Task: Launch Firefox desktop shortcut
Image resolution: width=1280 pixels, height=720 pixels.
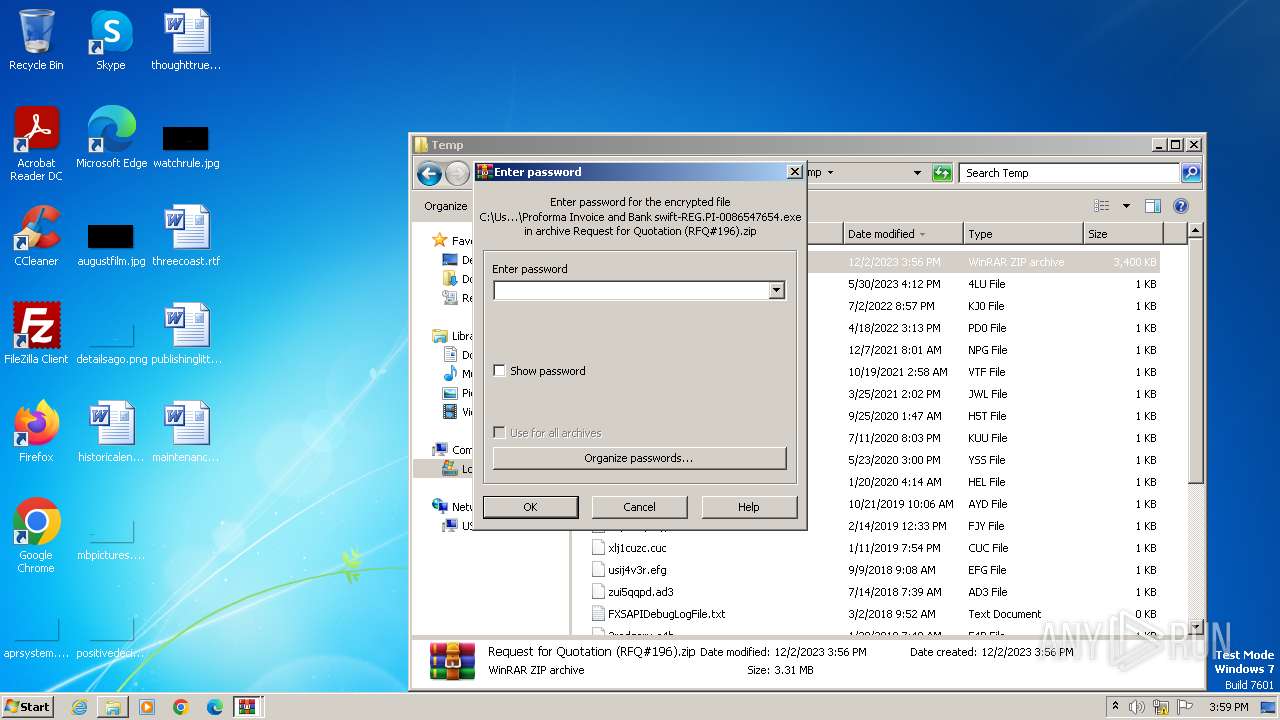Action: pyautogui.click(x=36, y=432)
